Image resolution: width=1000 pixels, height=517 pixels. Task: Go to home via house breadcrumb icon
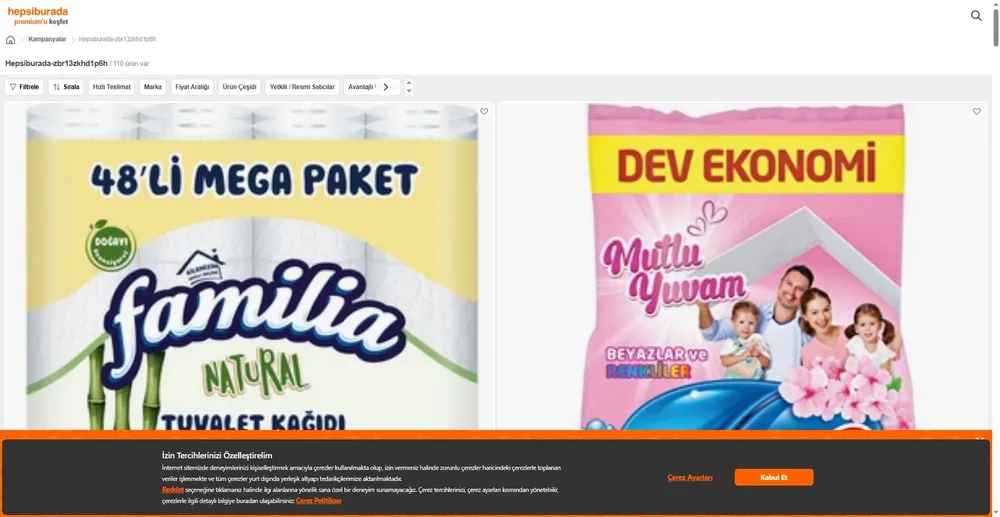tap(10, 40)
